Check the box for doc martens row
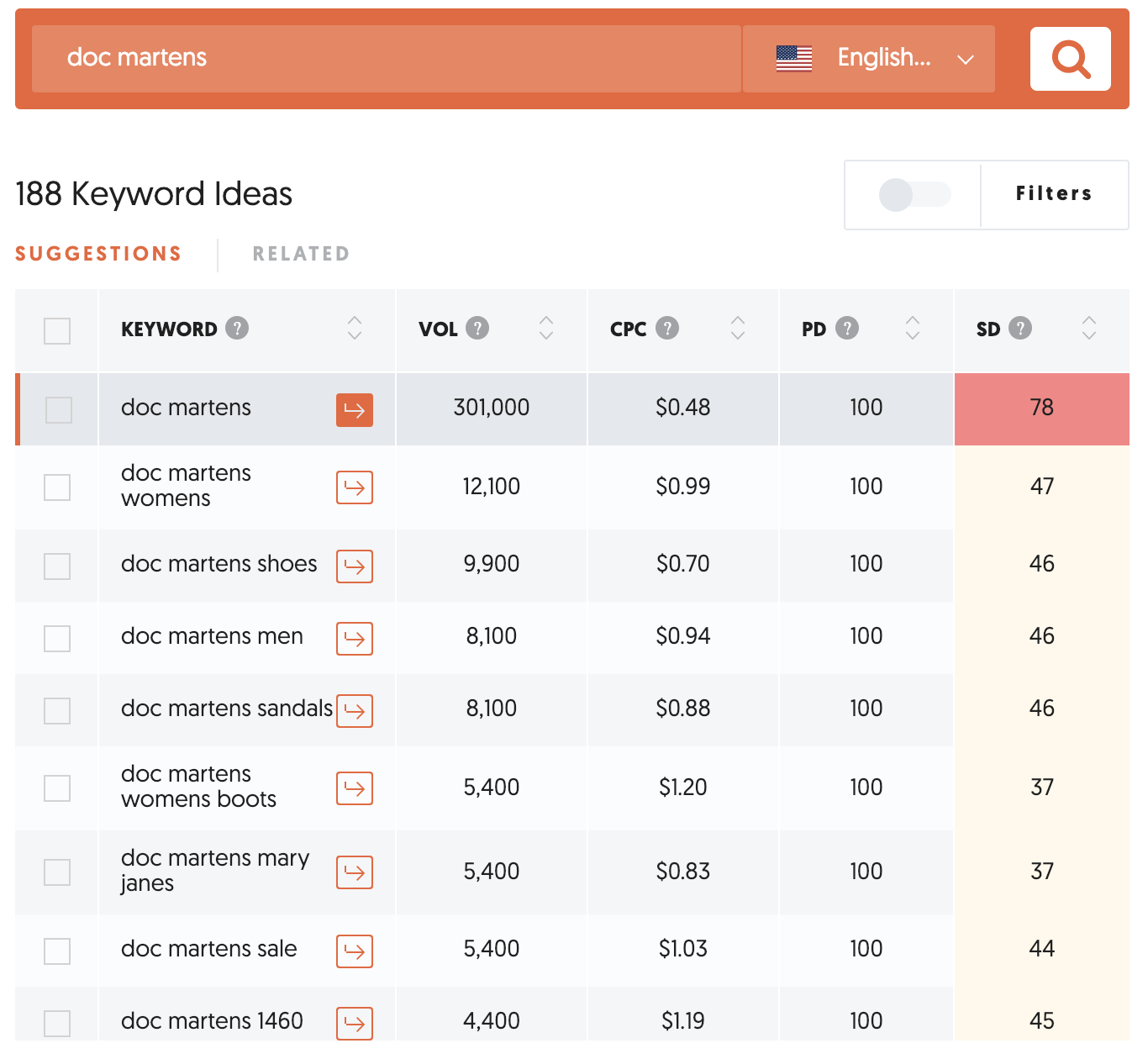Screen dimensions: 1148x1059 [x=59, y=410]
